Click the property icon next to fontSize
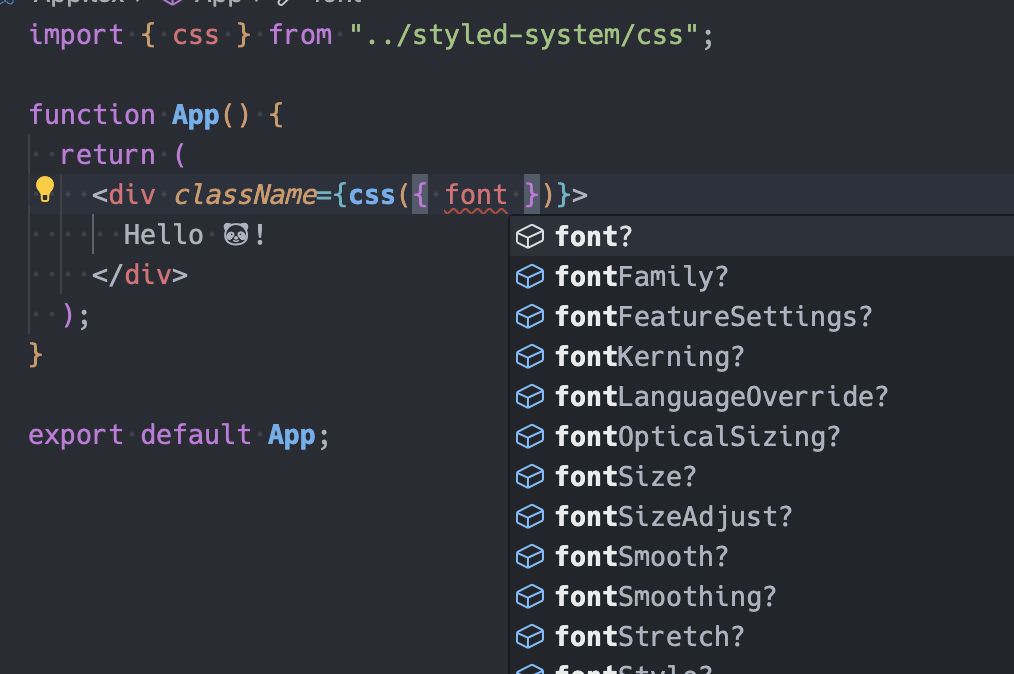This screenshot has width=1014, height=674. (530, 477)
